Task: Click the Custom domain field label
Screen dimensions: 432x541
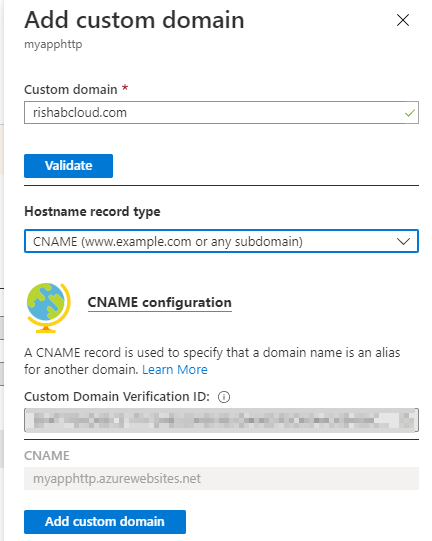Action: pyautogui.click(x=71, y=90)
